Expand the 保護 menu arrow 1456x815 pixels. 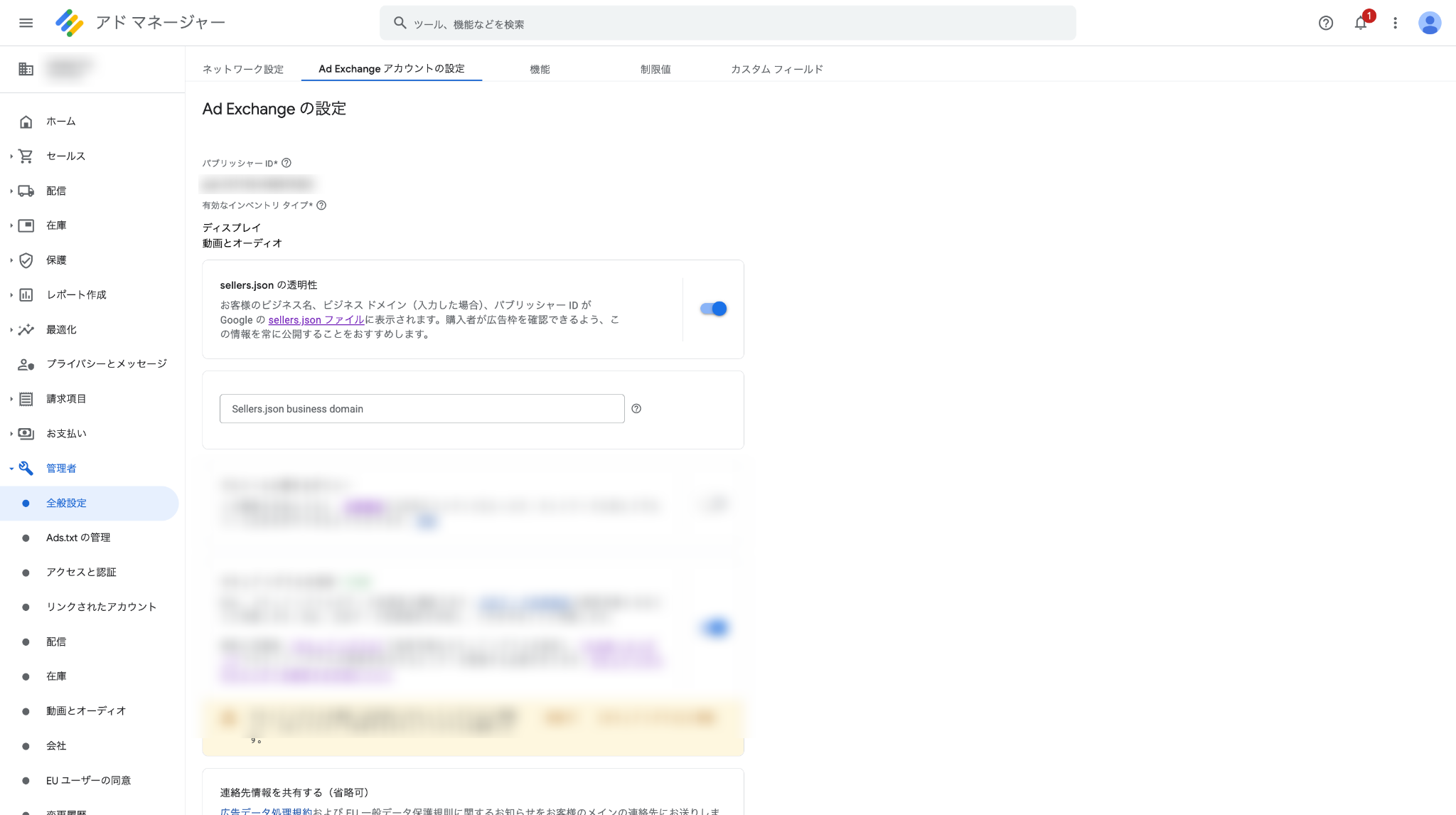11,260
